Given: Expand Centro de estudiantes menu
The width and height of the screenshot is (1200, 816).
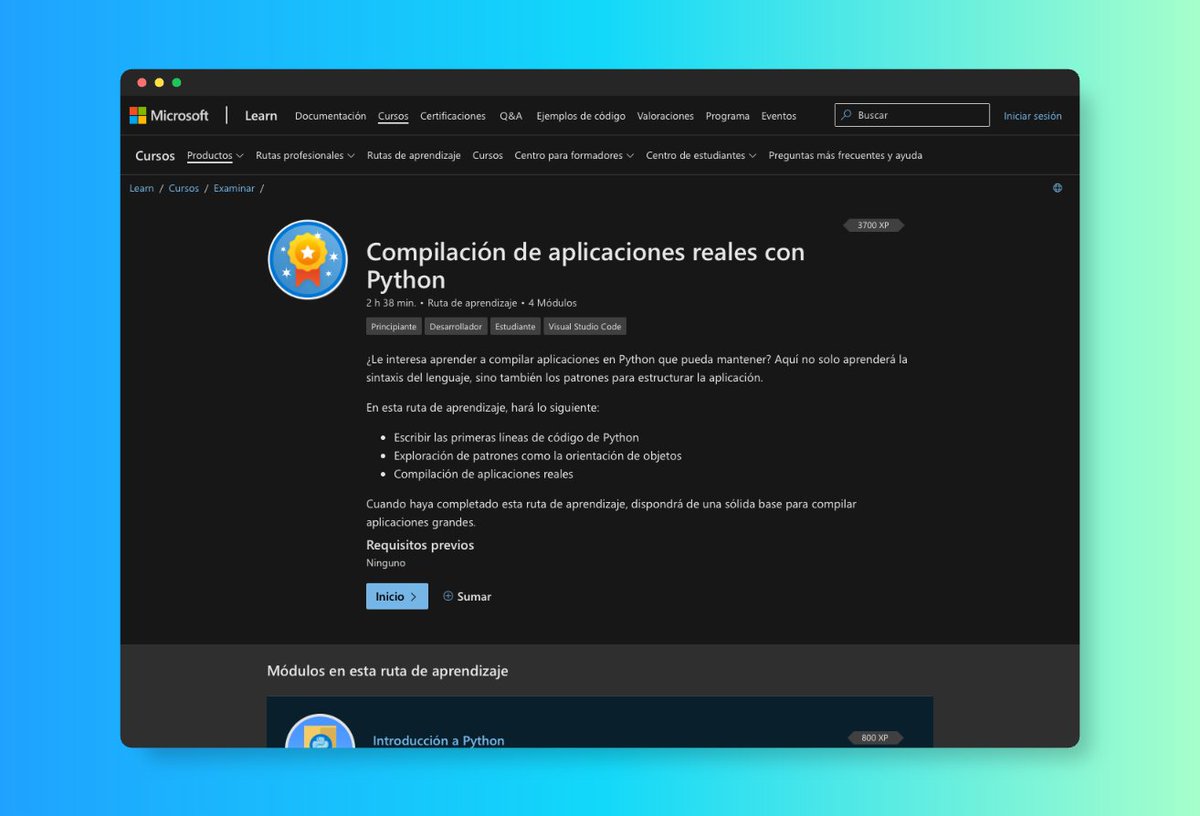Looking at the screenshot, I should (x=701, y=156).
